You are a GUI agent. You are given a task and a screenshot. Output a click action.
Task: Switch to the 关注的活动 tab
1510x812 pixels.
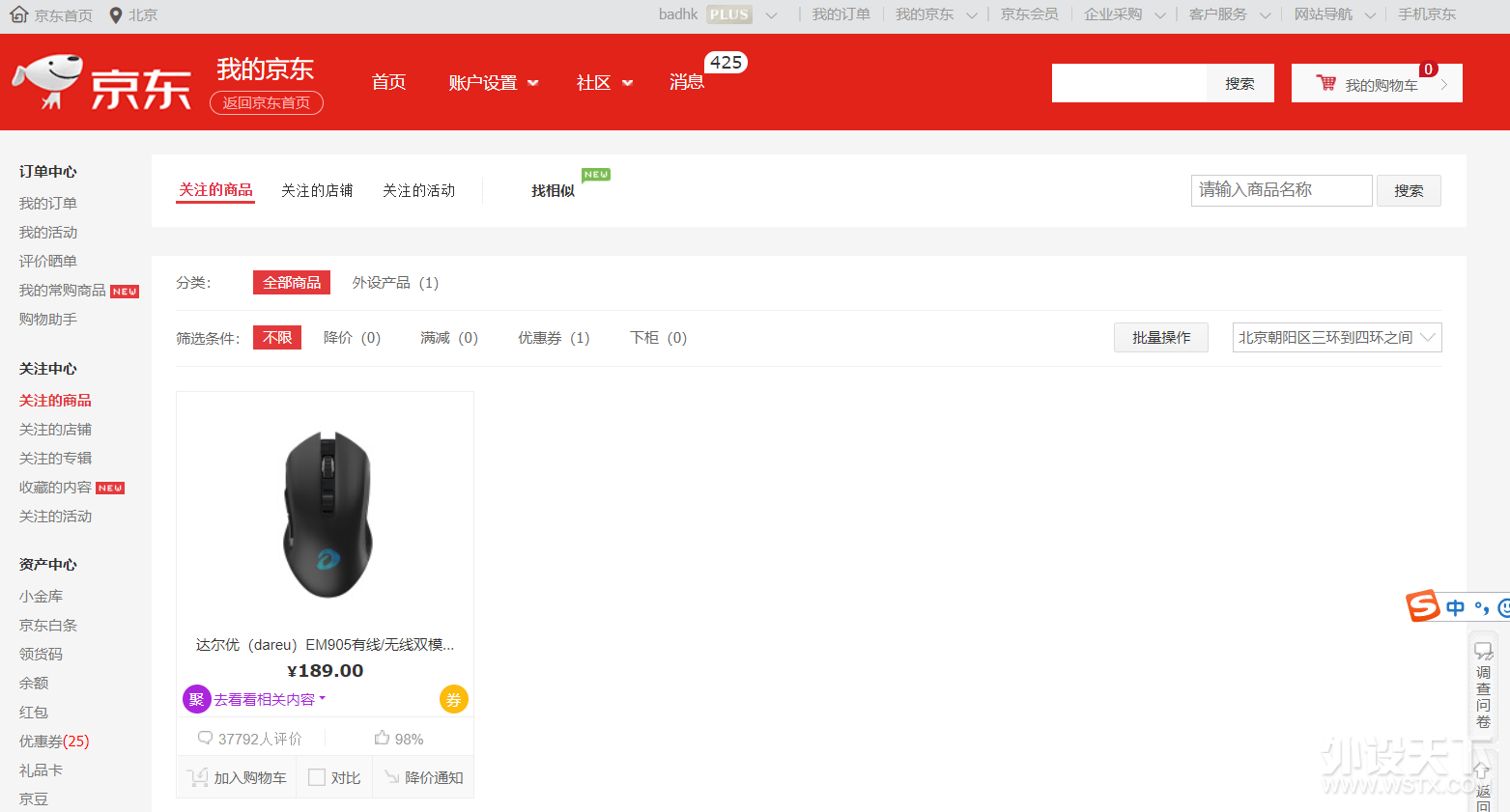click(x=418, y=190)
